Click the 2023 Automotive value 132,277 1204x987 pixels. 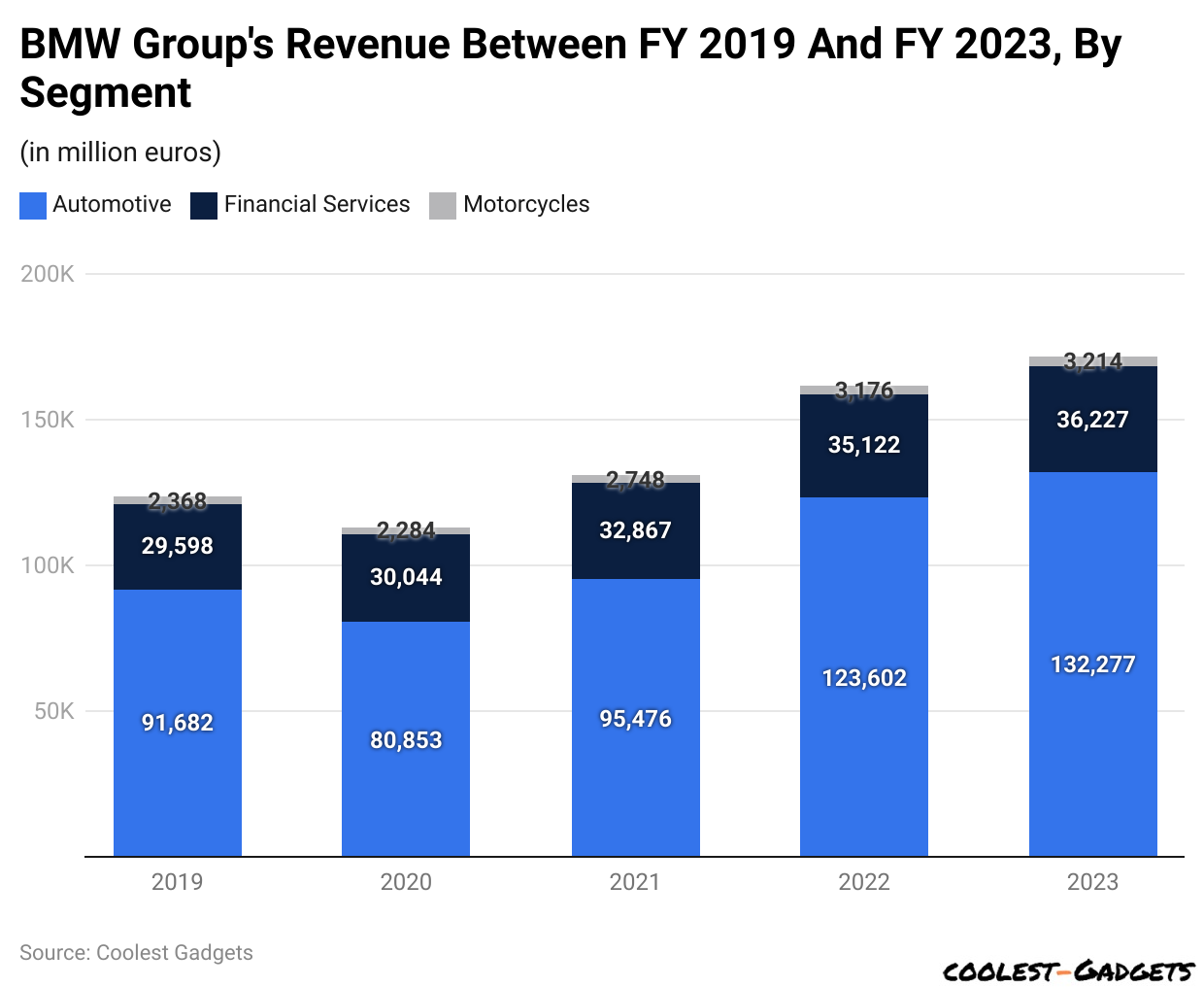tap(1093, 664)
